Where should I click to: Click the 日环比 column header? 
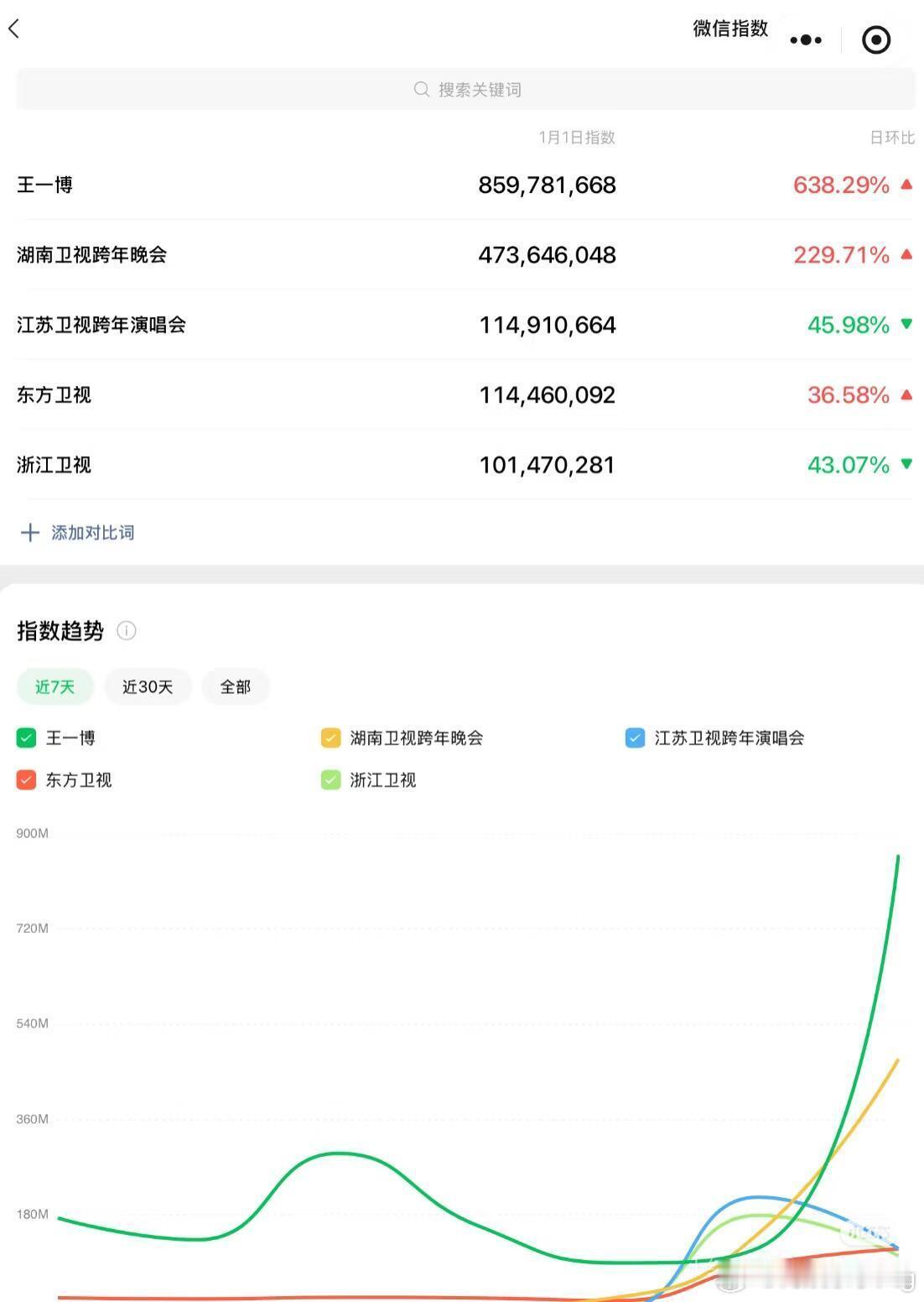pyautogui.click(x=892, y=138)
